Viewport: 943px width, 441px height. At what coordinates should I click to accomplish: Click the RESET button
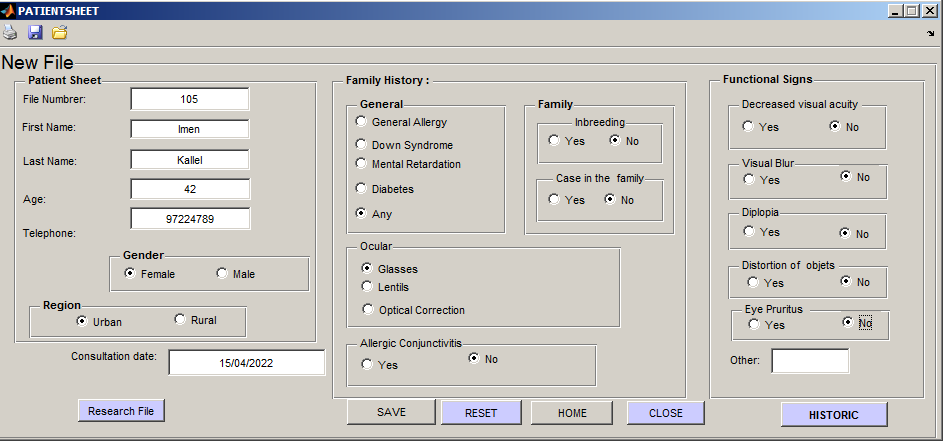[x=481, y=413]
